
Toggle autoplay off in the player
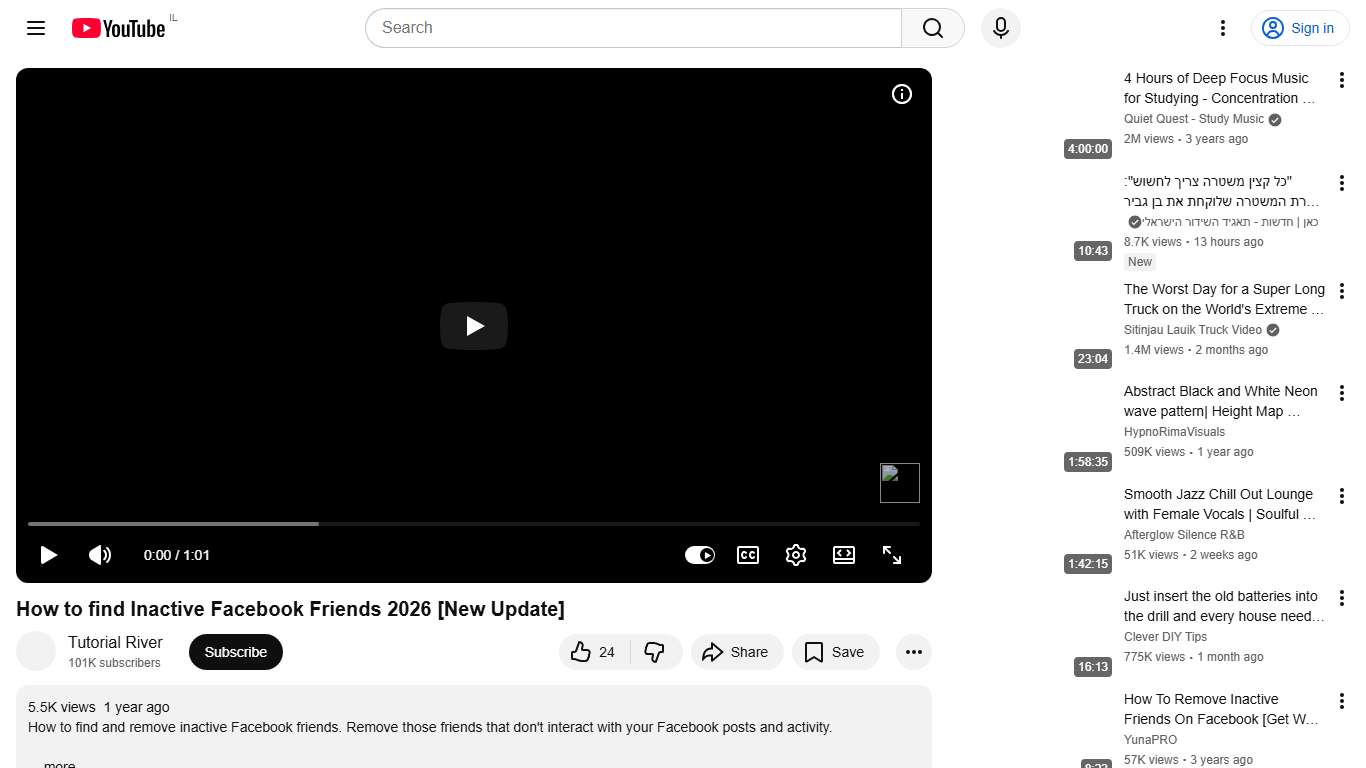click(700, 555)
